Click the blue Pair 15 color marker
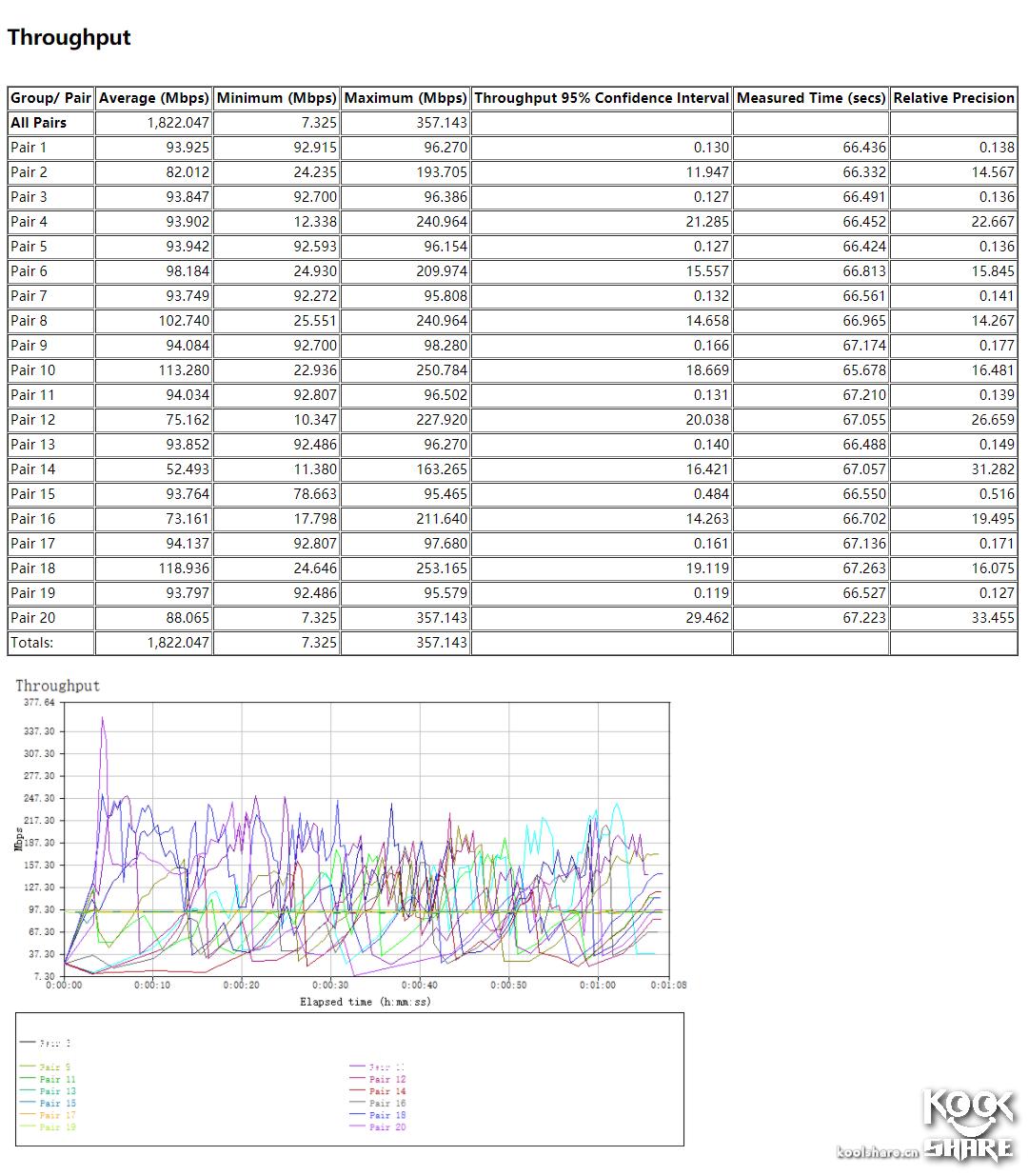This screenshot has width=1029, height=1176. click(x=29, y=1103)
